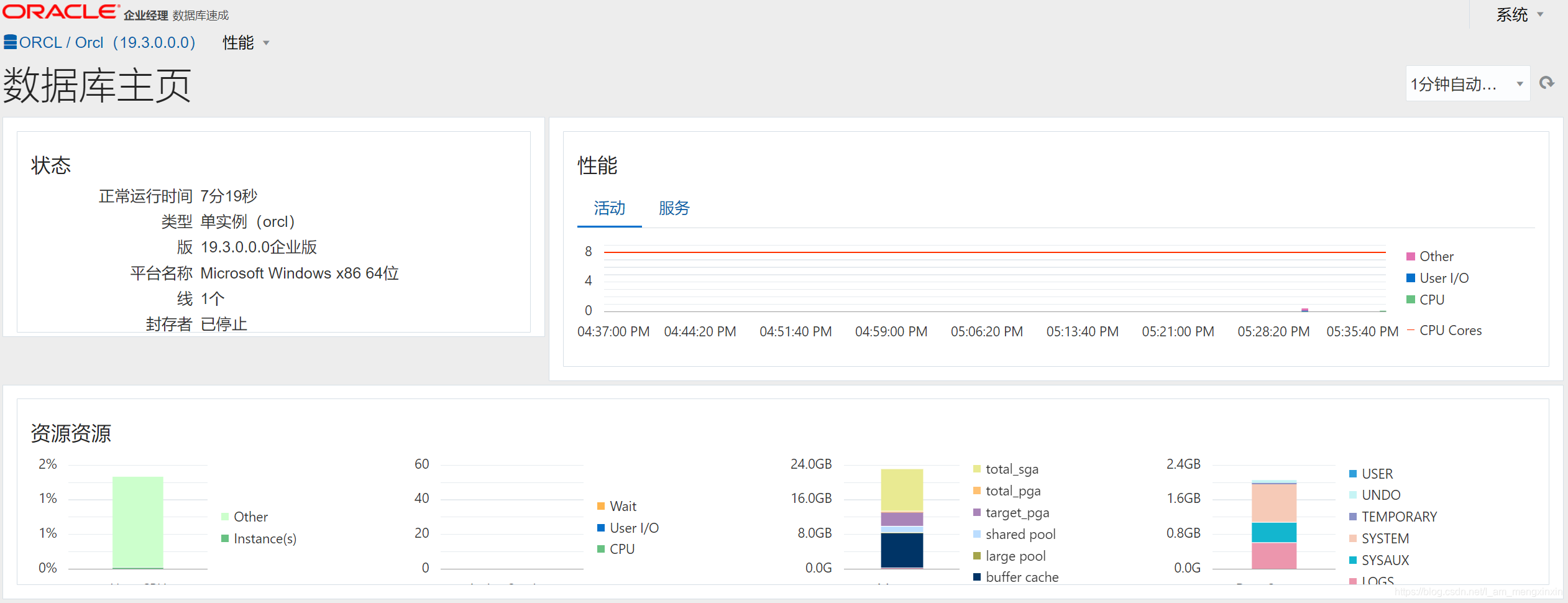Image resolution: width=1568 pixels, height=603 pixels.
Task: Click the uptime value 7分19秒
Action: click(x=229, y=196)
